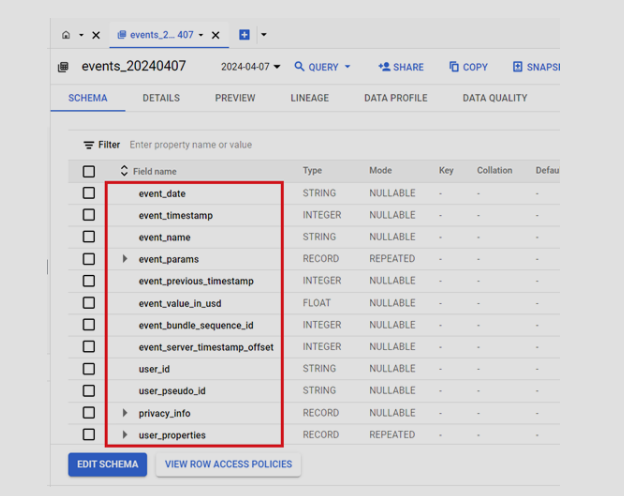Open the home tab dropdown arrow
The image size is (624, 496).
(x=81, y=35)
